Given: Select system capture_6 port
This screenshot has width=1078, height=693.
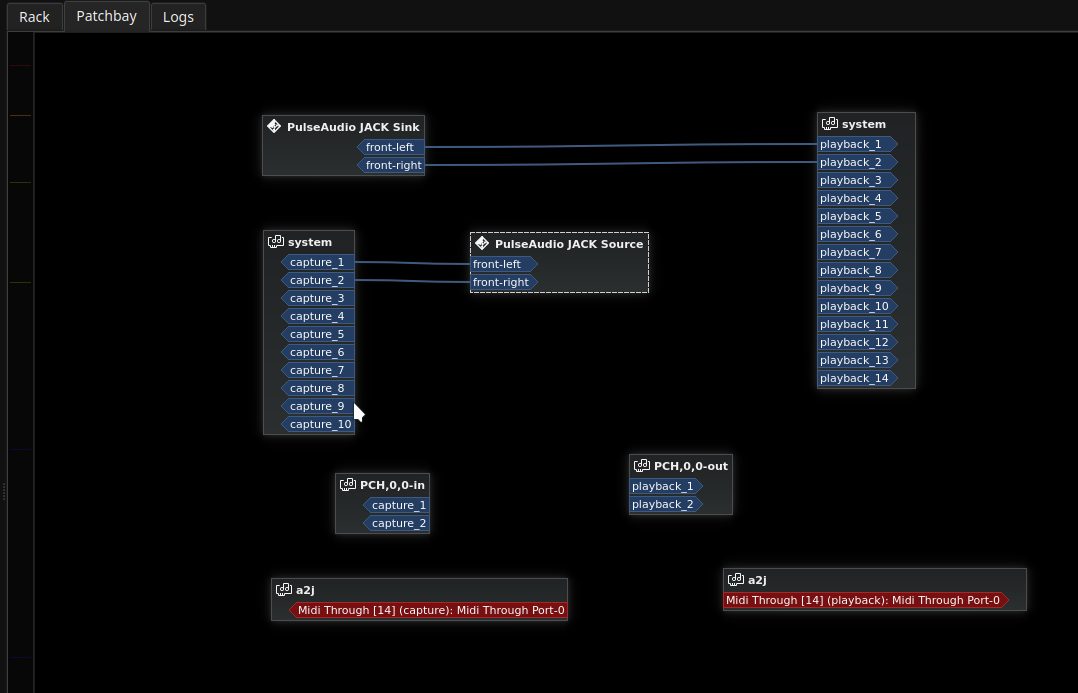Looking at the screenshot, I should [x=318, y=352].
